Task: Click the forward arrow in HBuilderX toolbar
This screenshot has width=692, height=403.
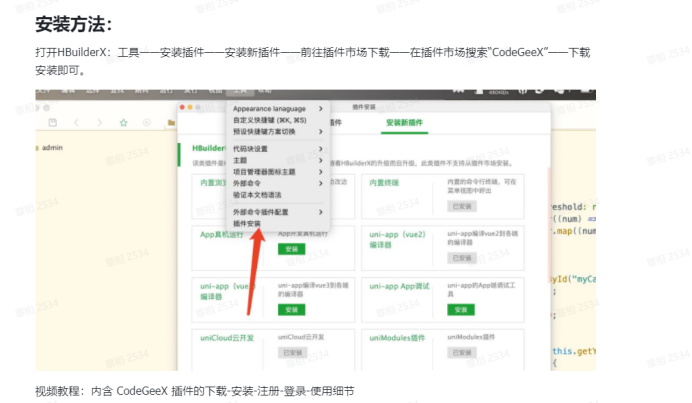Action: (x=99, y=123)
